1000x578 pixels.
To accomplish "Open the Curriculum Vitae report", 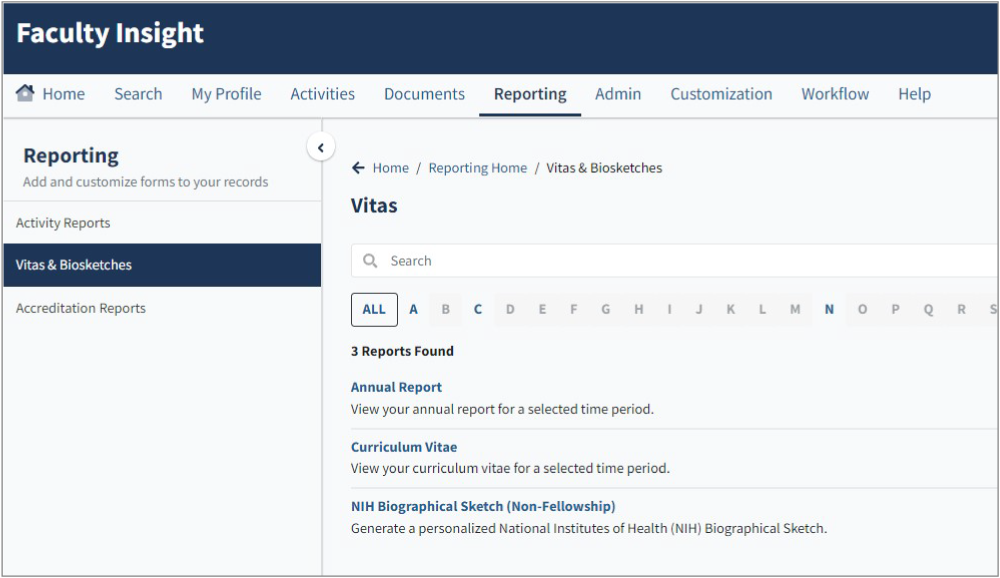I will click(x=404, y=447).
